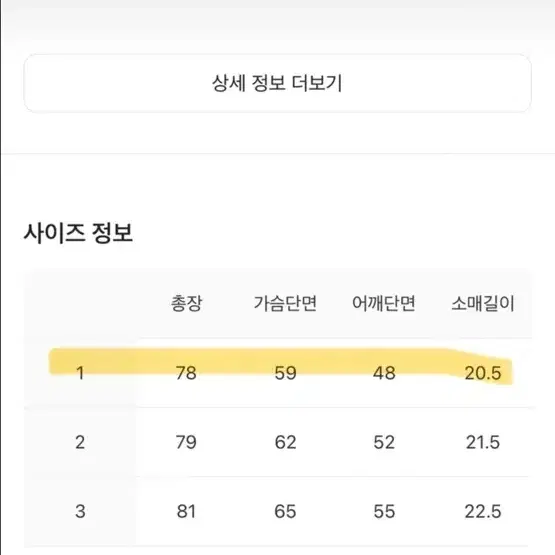Choose the size 2 row label
The height and width of the screenshot is (555, 555).
80,442
